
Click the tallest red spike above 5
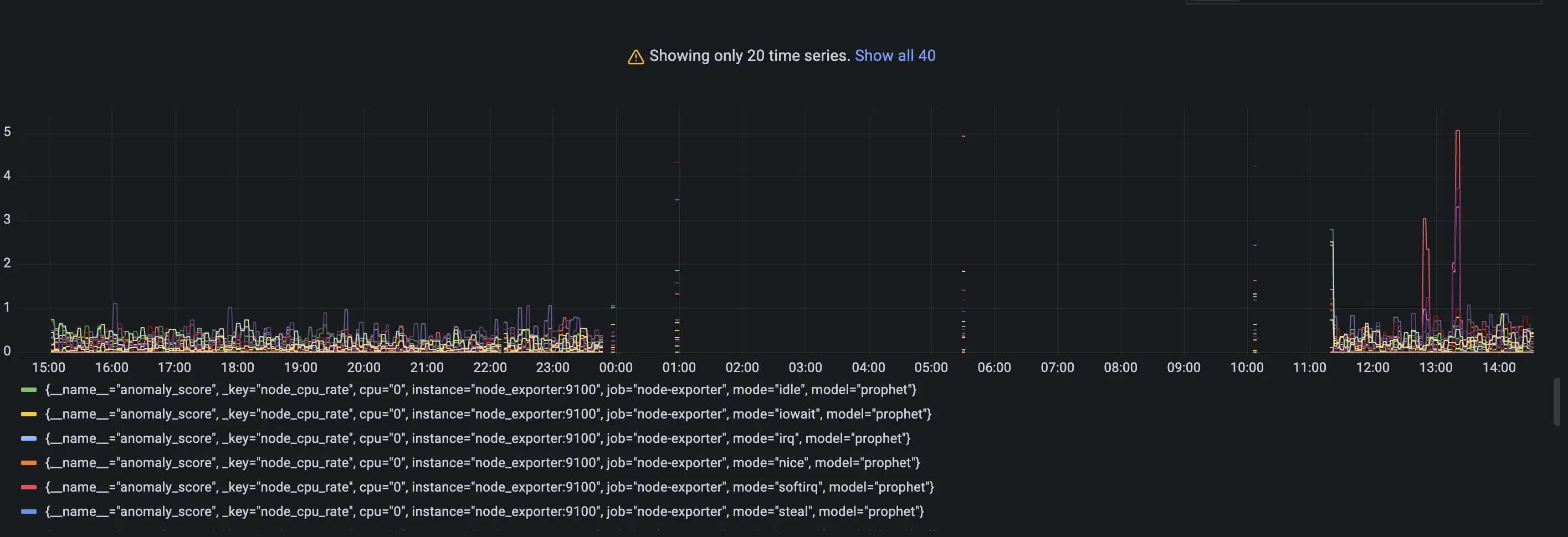tap(1457, 131)
